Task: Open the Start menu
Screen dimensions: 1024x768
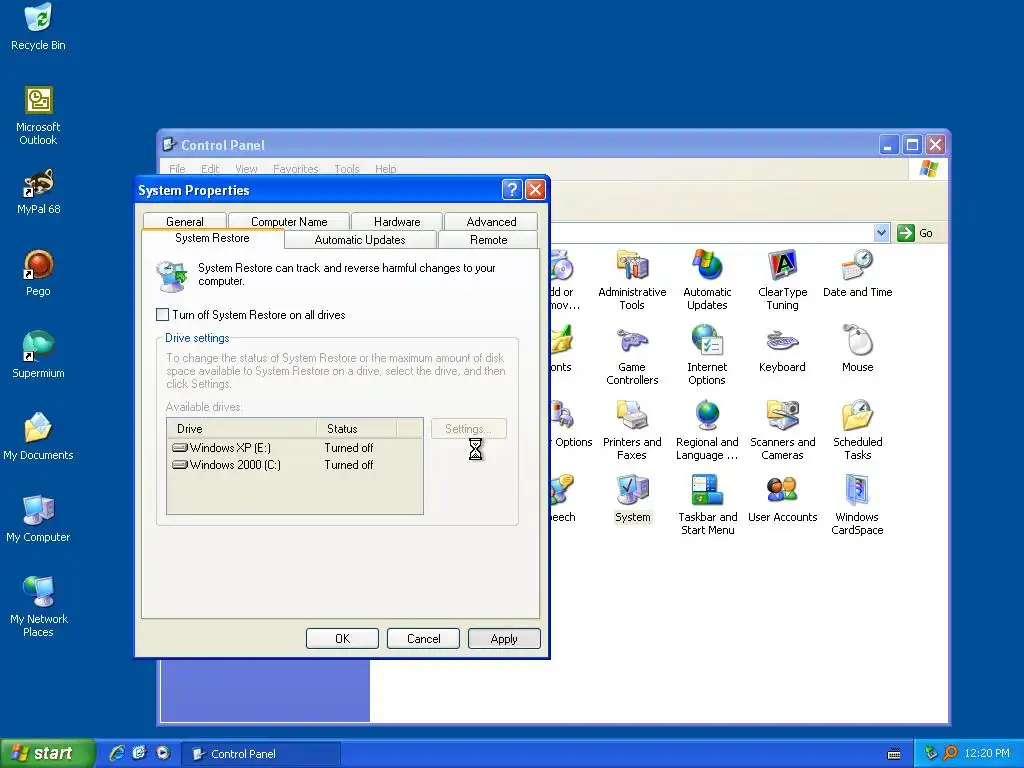Action: (47, 753)
